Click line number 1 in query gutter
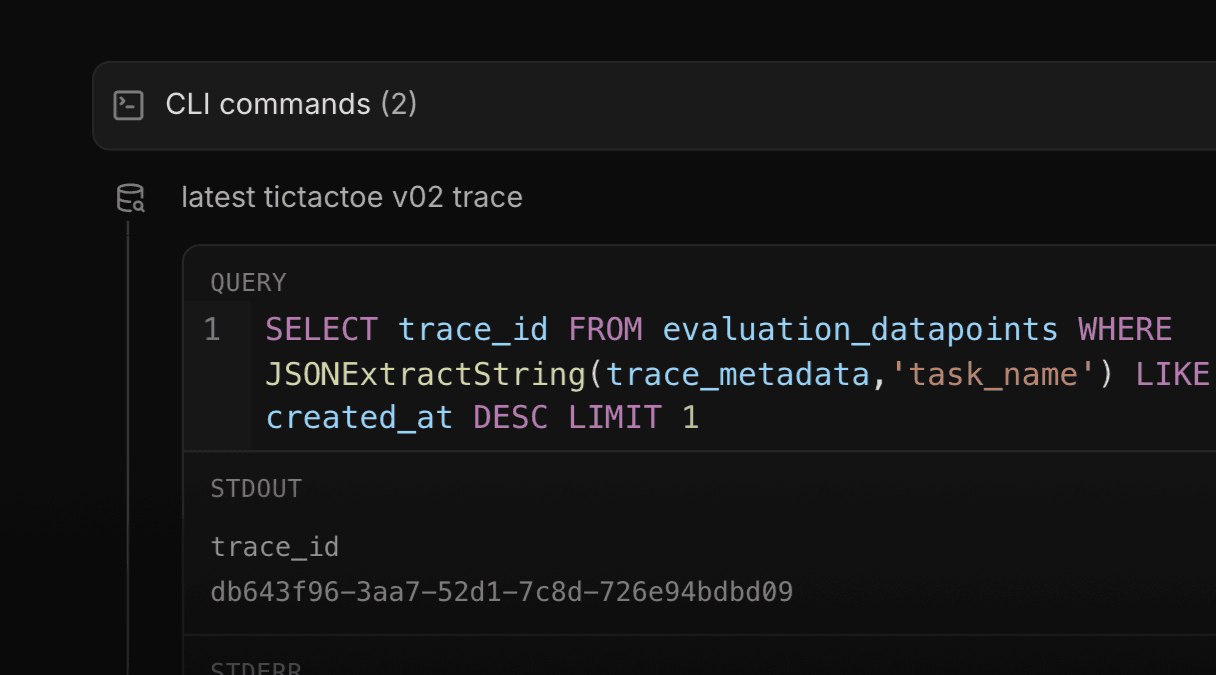The width and height of the screenshot is (1216, 675). coord(212,329)
